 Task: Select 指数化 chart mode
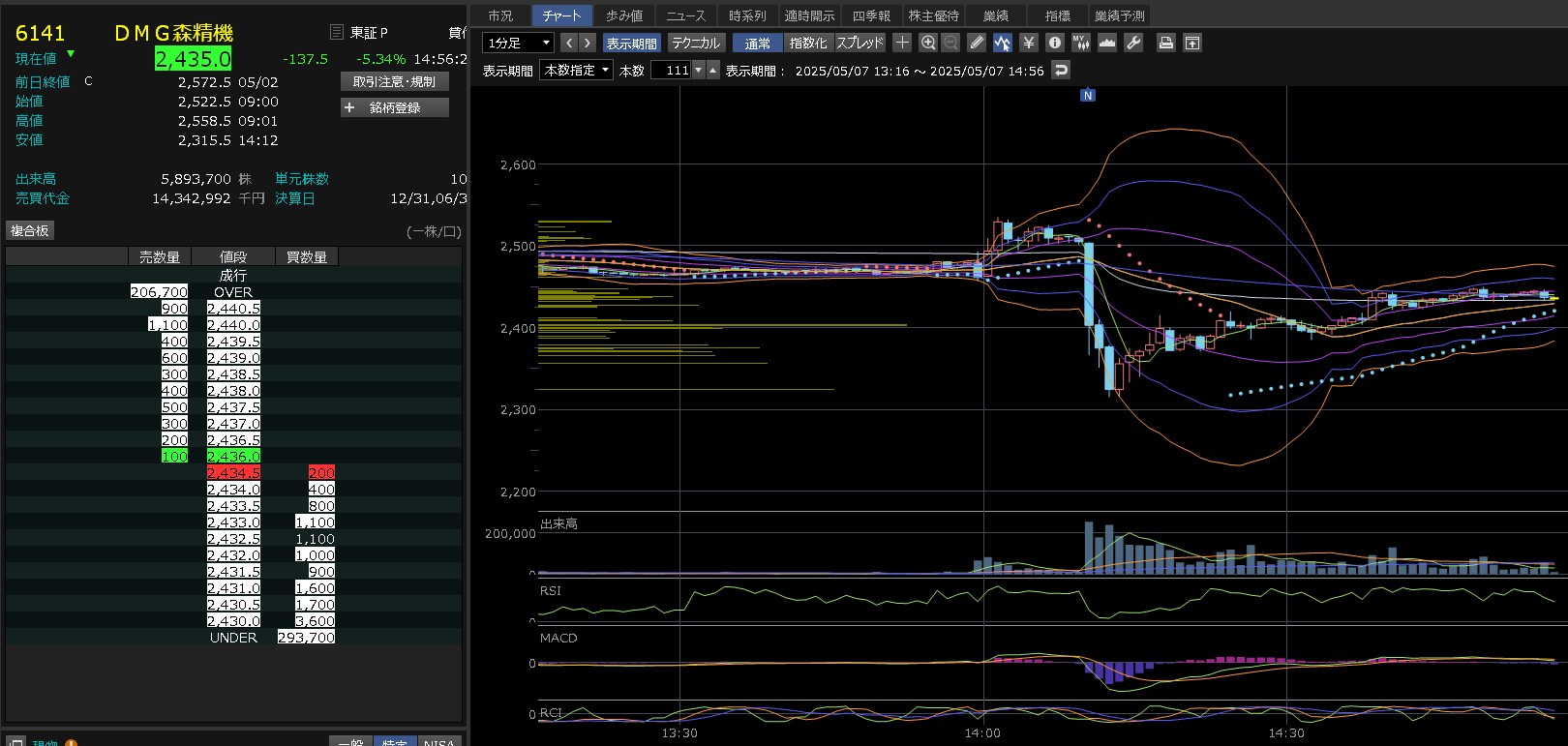(x=808, y=43)
